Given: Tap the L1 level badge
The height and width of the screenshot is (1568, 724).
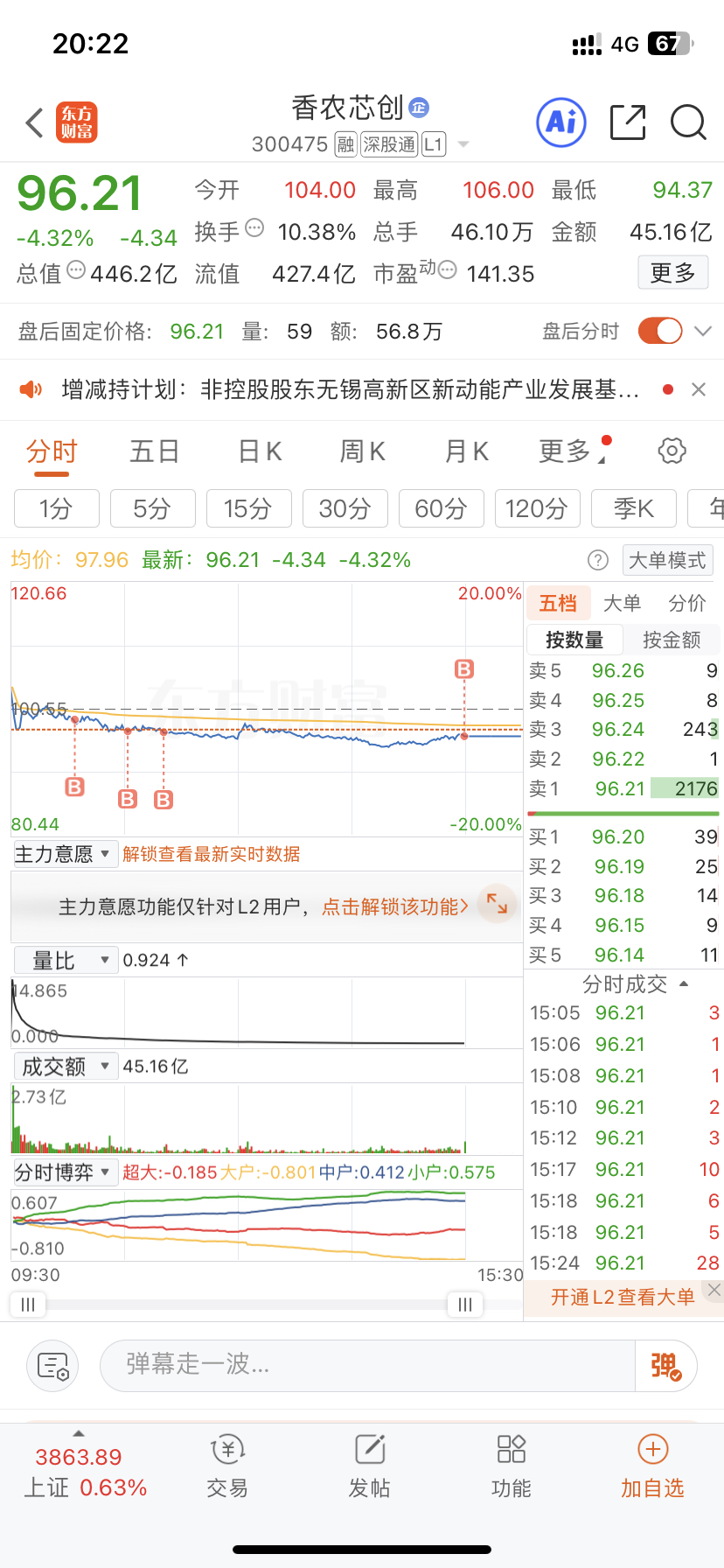Looking at the screenshot, I should [434, 144].
